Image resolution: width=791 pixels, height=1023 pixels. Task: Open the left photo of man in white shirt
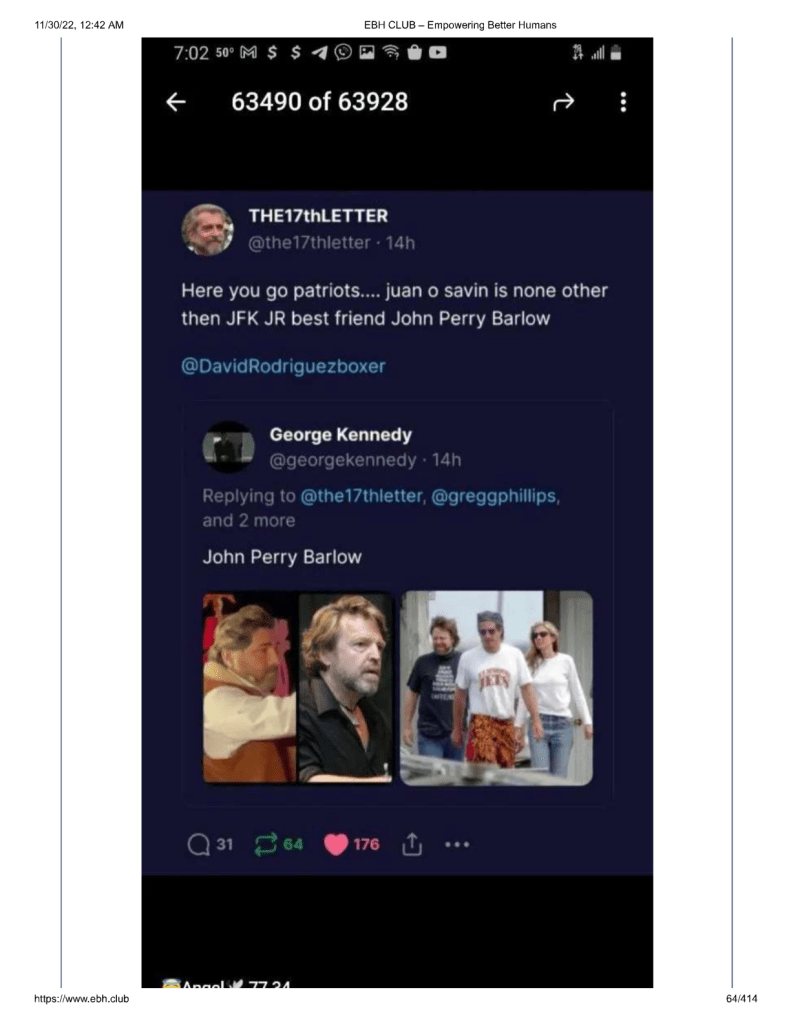pyautogui.click(x=249, y=687)
